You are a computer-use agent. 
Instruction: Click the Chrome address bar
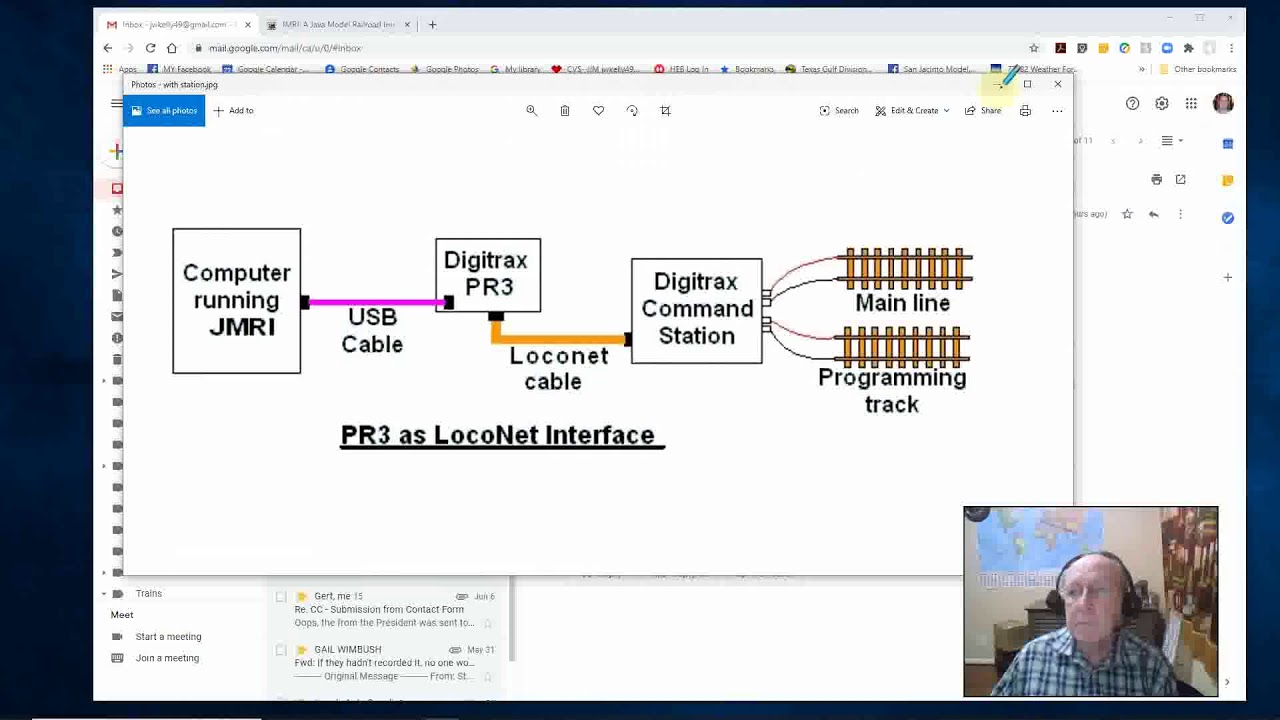click(610, 48)
